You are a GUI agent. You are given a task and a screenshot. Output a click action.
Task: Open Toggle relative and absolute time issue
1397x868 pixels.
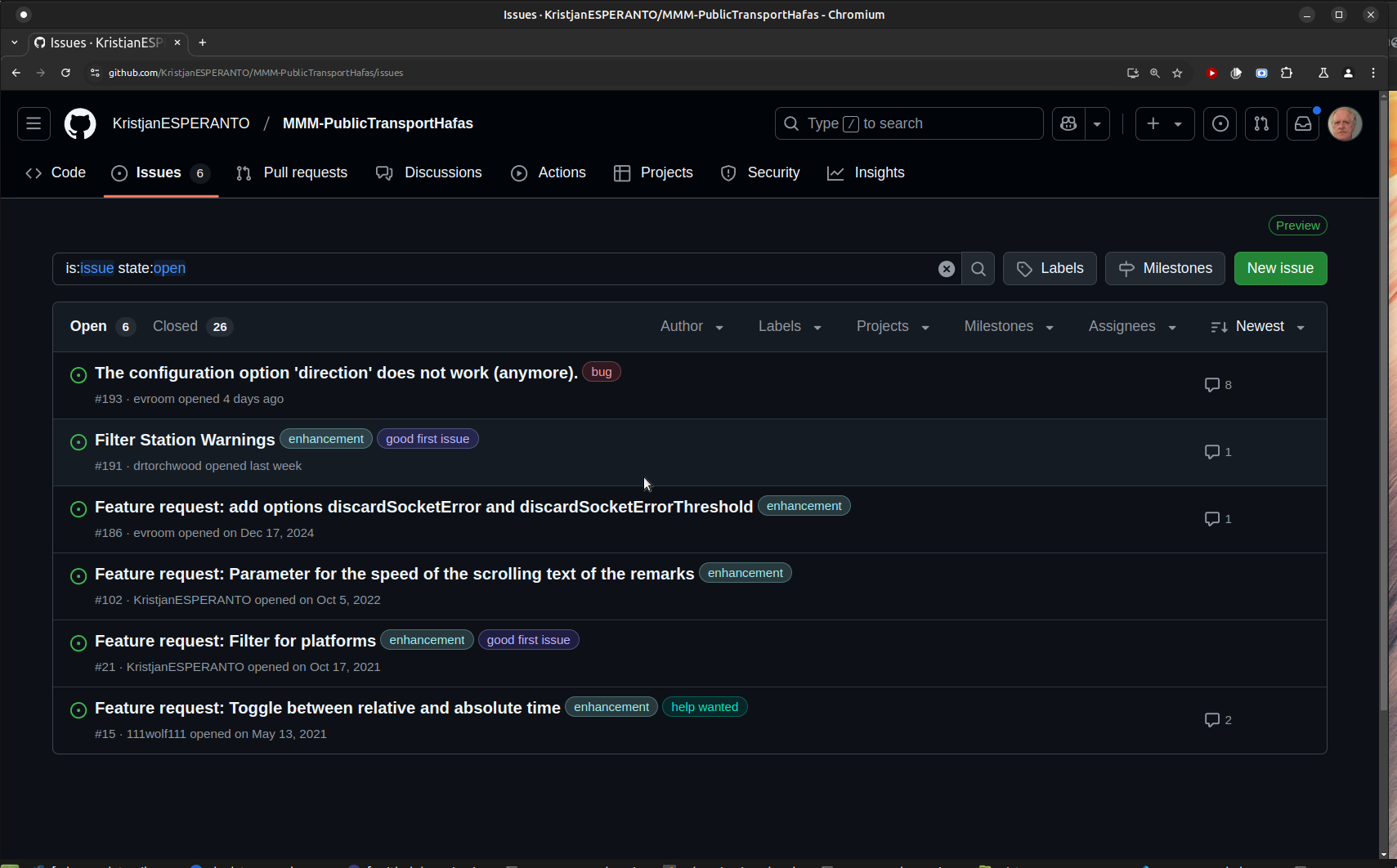pyautogui.click(x=328, y=708)
